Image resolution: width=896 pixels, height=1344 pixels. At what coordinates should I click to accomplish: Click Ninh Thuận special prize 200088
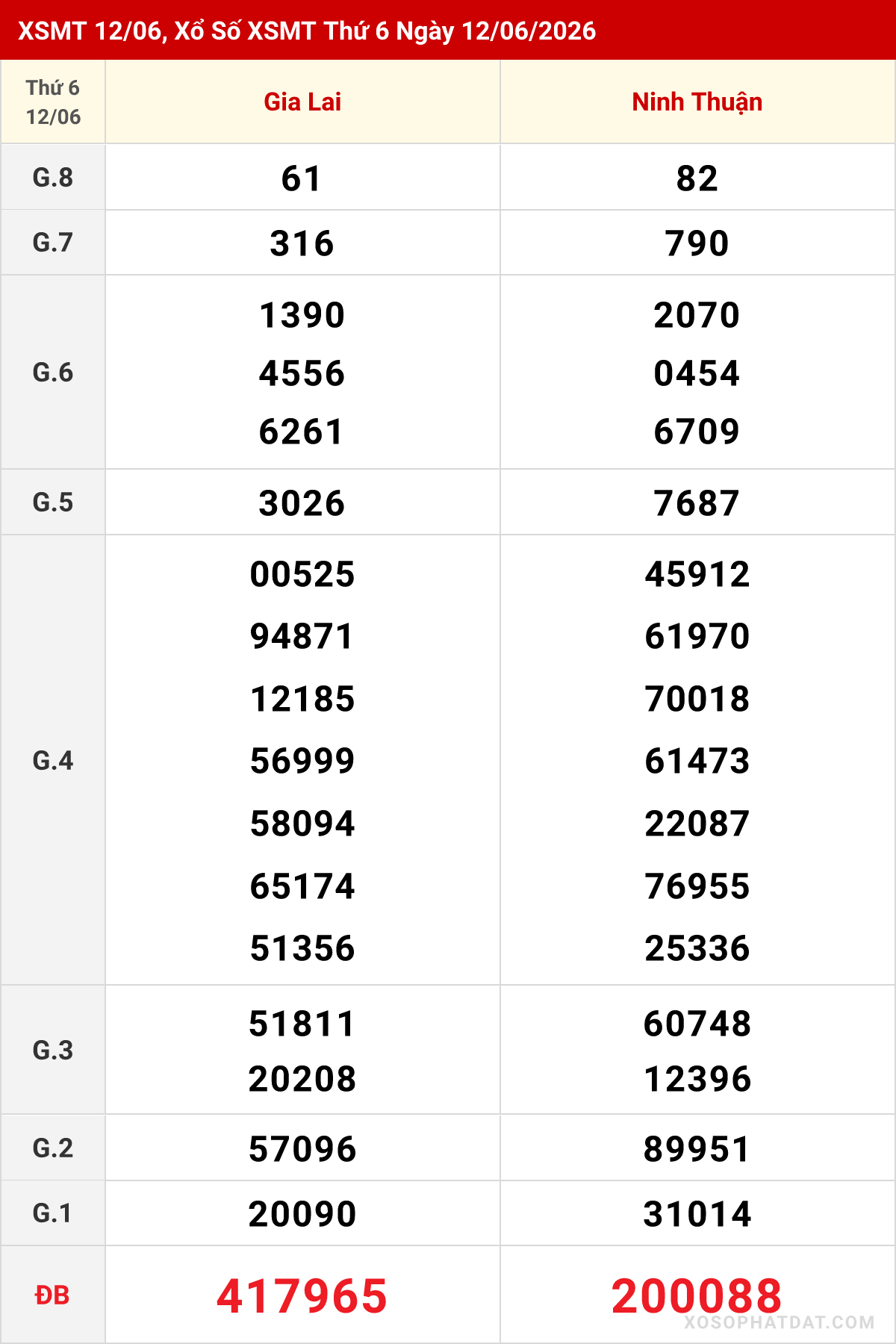(697, 1295)
